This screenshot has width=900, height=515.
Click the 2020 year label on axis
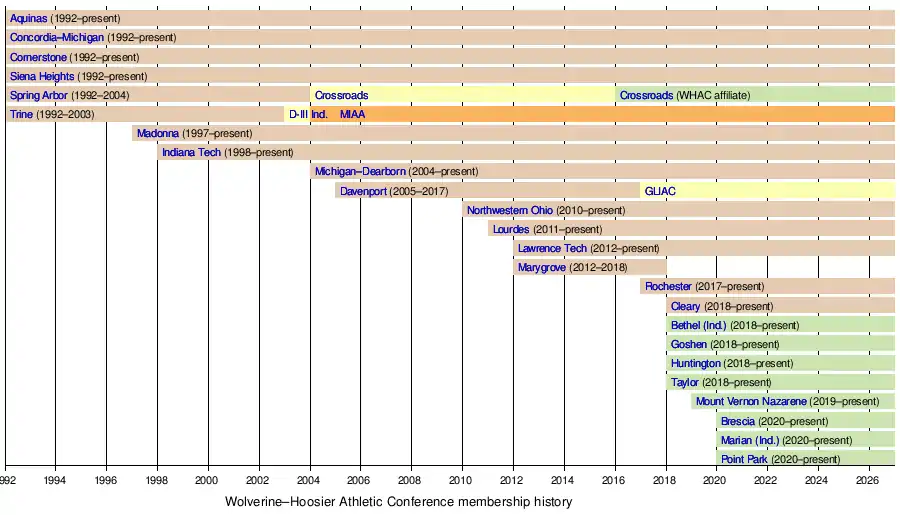coord(716,479)
